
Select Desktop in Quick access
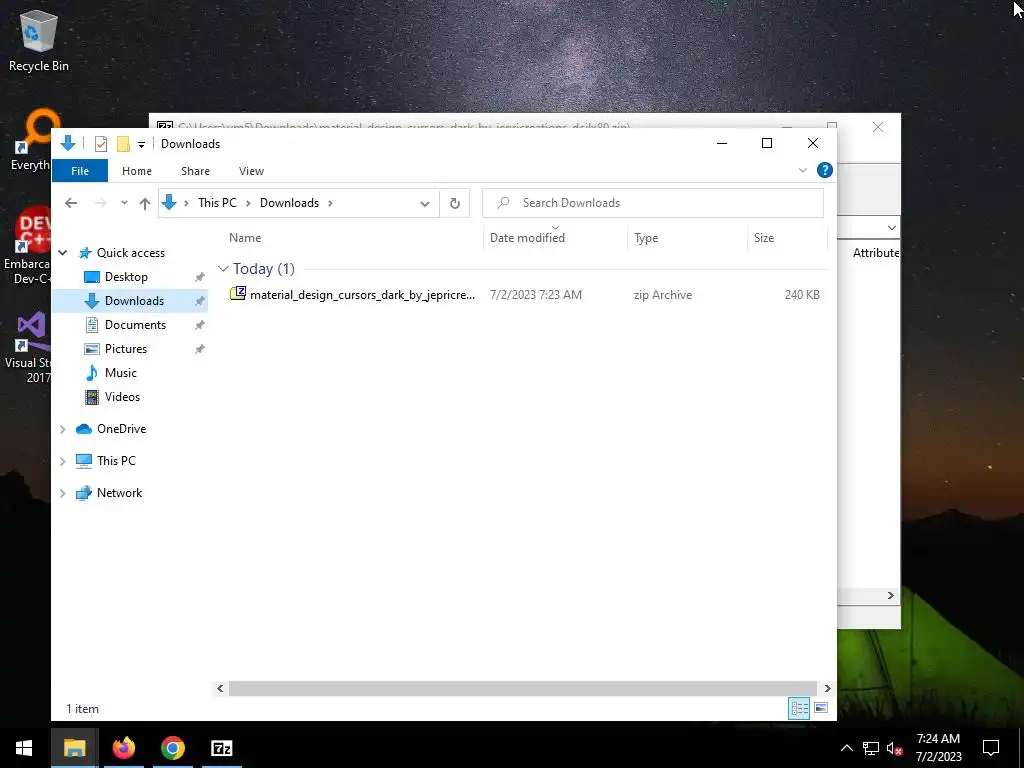click(126, 277)
